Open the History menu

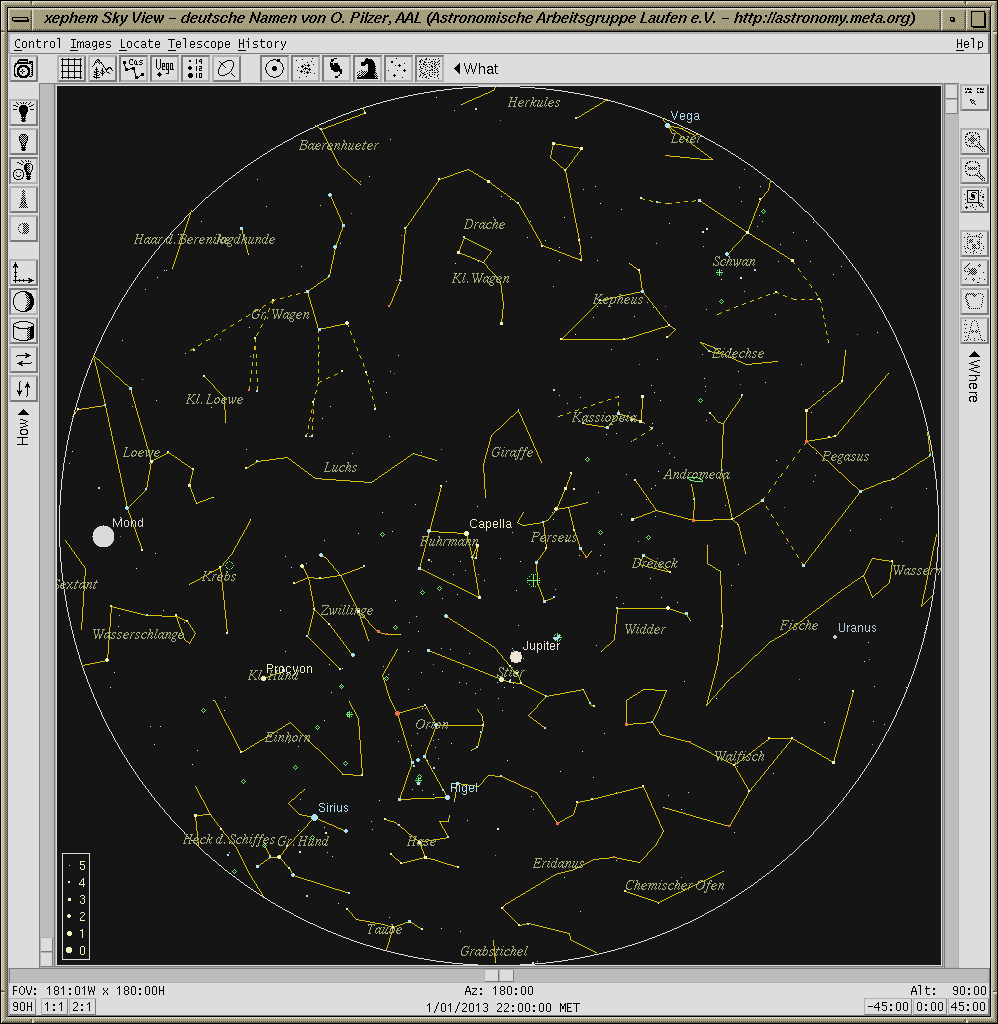click(262, 43)
